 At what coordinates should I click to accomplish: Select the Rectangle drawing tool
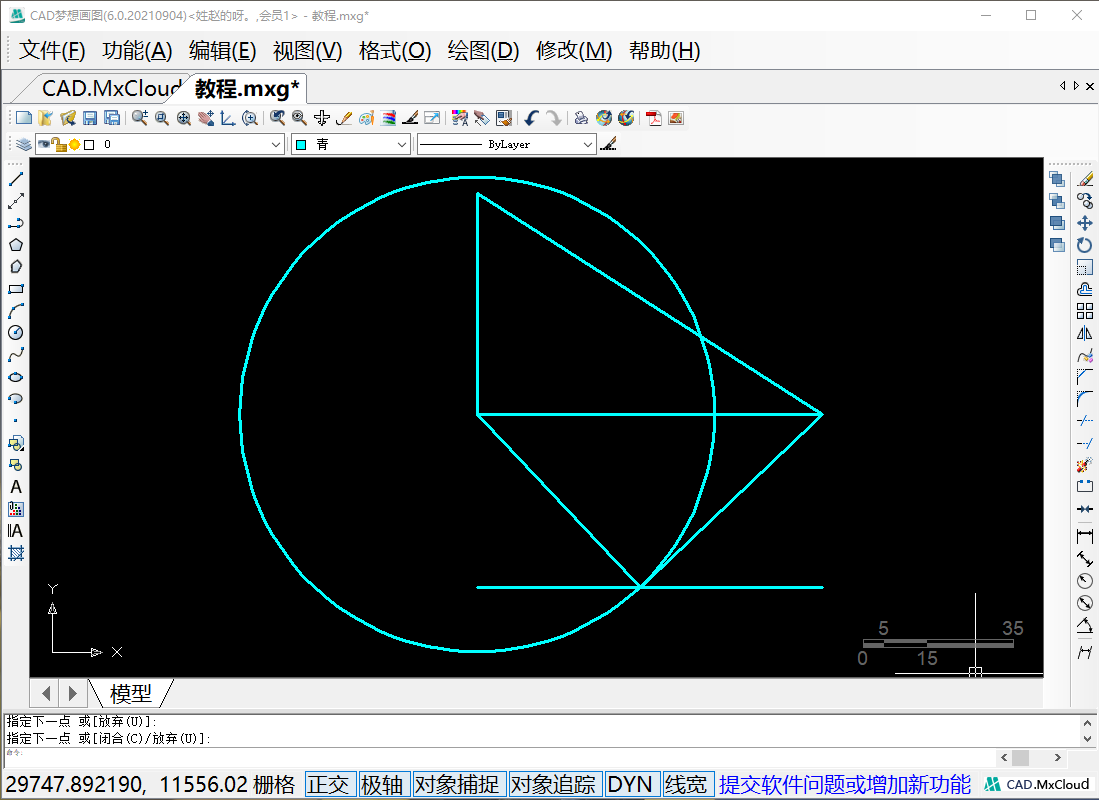[x=16, y=289]
